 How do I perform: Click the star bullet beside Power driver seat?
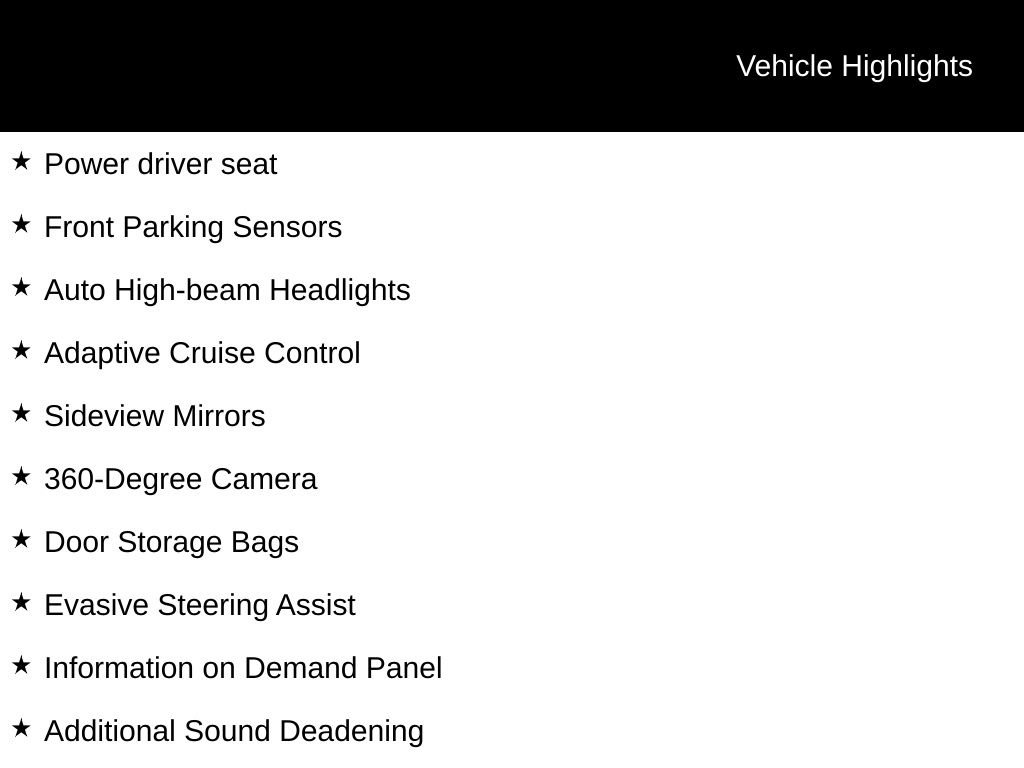21,161
